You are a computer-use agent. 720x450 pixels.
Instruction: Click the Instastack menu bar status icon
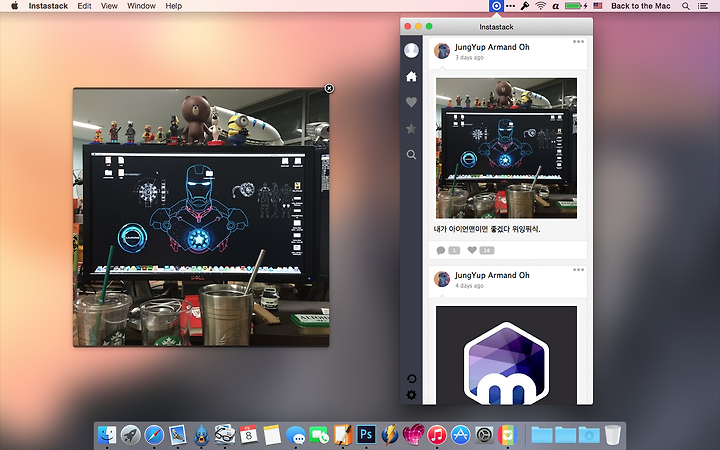(496, 6)
